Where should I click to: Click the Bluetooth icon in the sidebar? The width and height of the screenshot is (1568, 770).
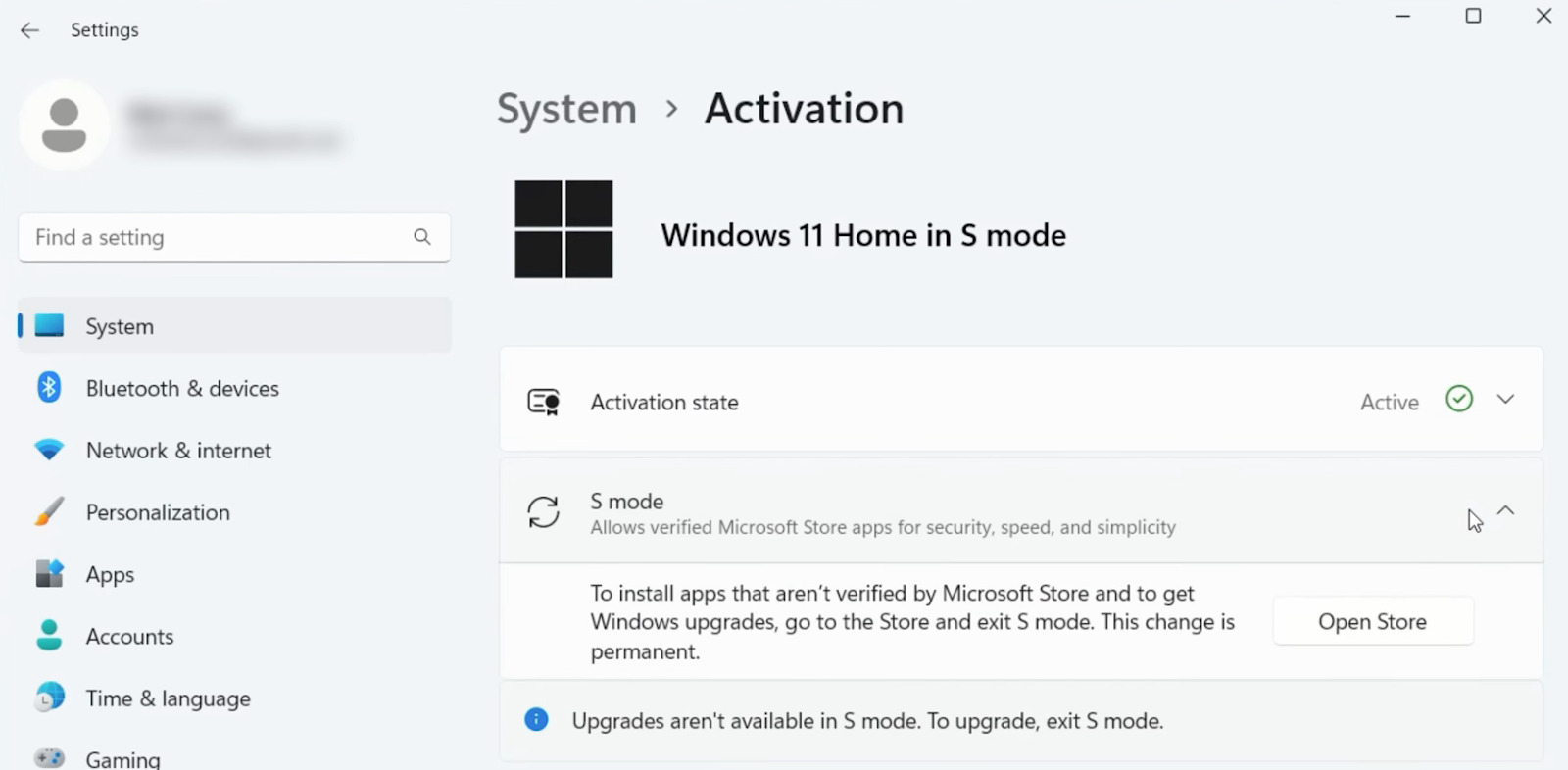click(49, 388)
